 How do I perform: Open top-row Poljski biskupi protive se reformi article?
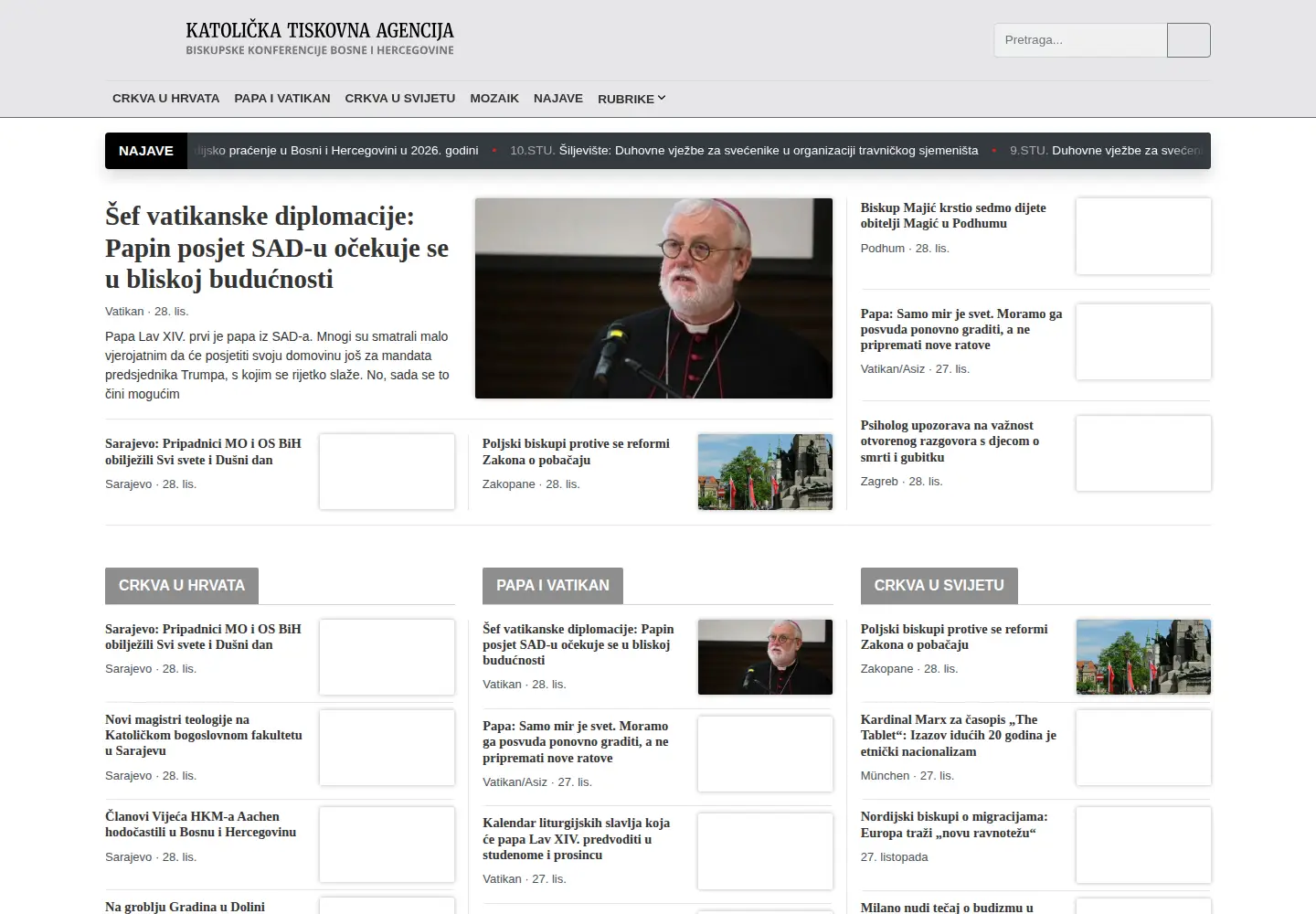pos(576,452)
